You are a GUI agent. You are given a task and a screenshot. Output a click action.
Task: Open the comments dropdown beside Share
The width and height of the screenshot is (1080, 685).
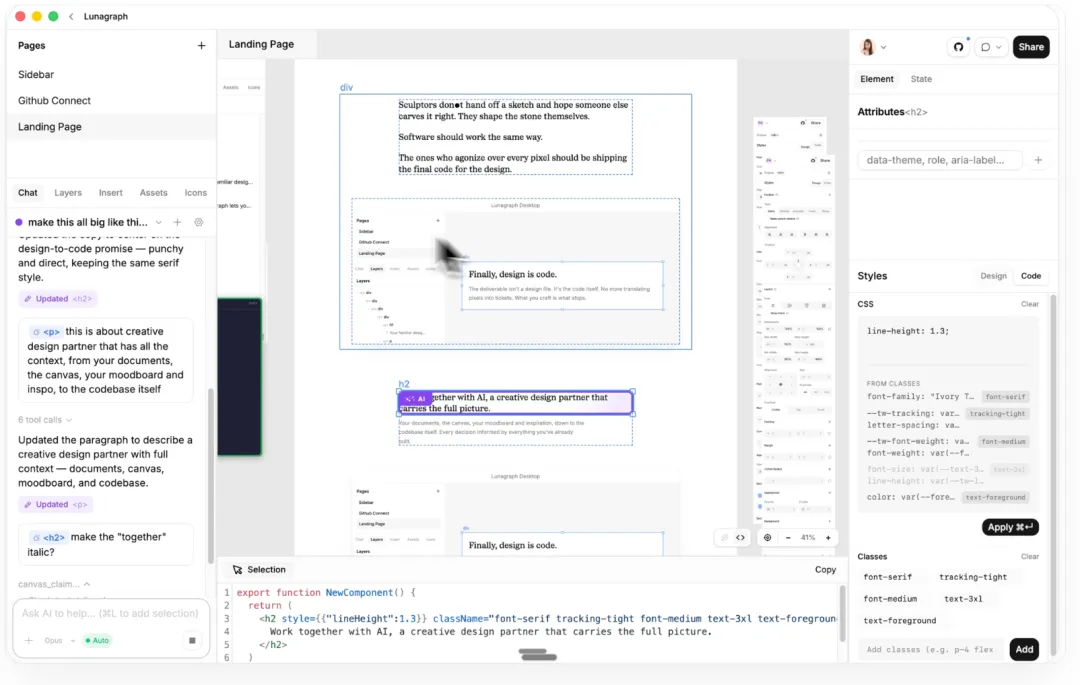pyautogui.click(x=990, y=47)
